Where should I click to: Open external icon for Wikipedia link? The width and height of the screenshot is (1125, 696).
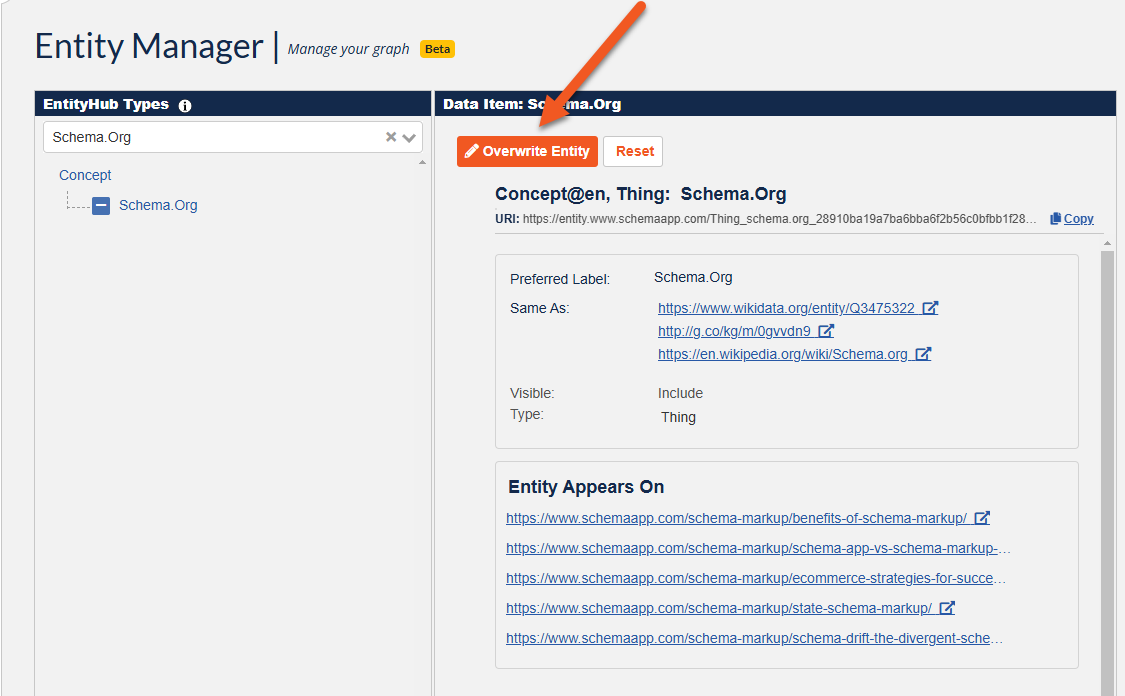(x=923, y=354)
